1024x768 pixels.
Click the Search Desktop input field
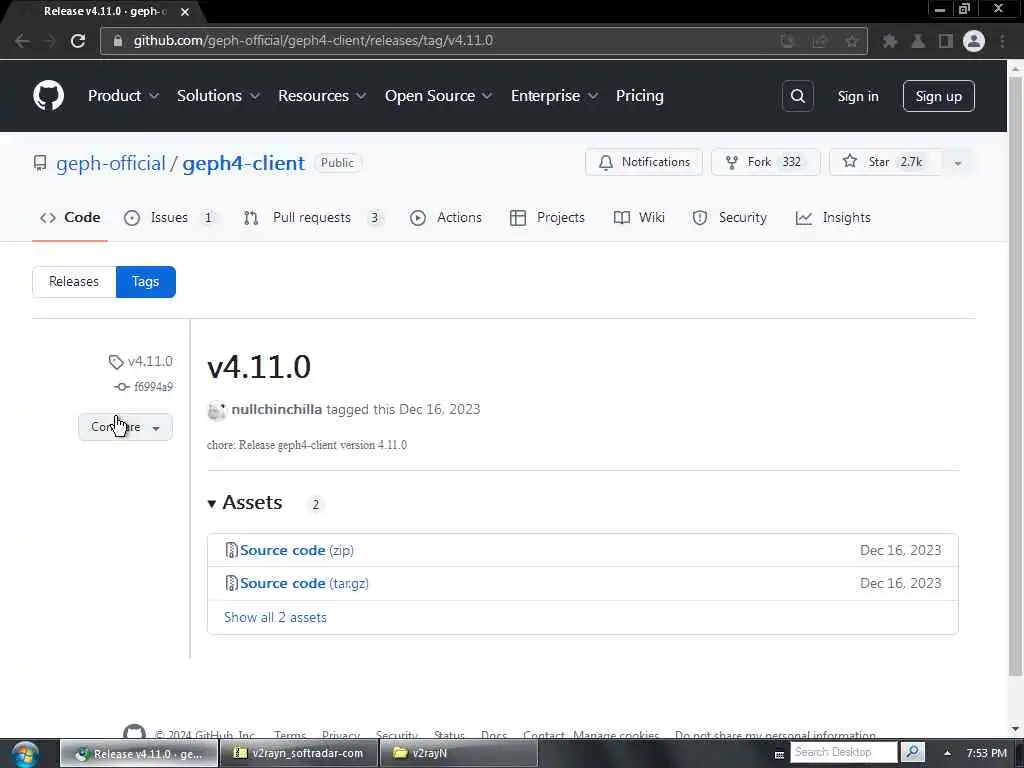tap(844, 752)
